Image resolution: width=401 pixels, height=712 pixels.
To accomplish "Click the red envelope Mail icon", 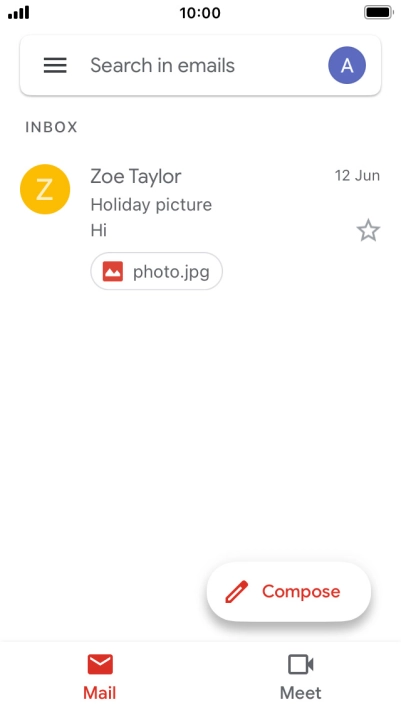I will click(100, 665).
